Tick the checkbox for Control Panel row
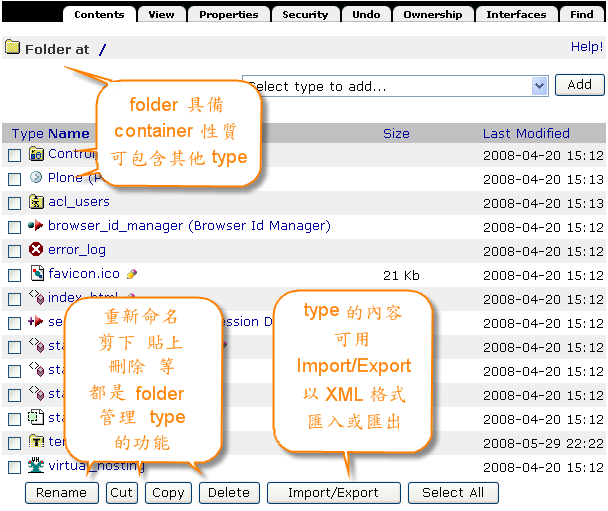 (15, 155)
